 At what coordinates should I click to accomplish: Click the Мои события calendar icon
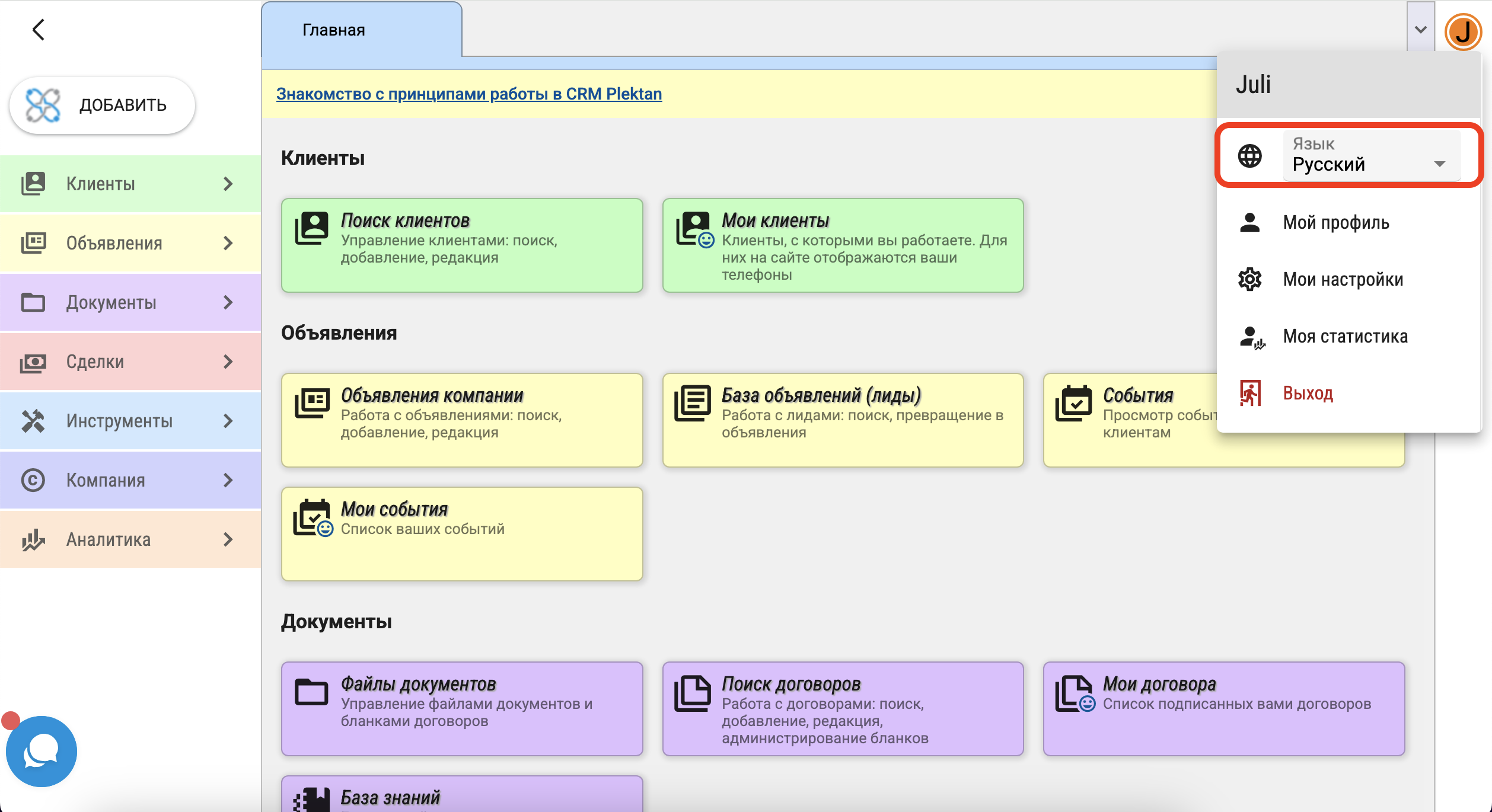pos(313,517)
